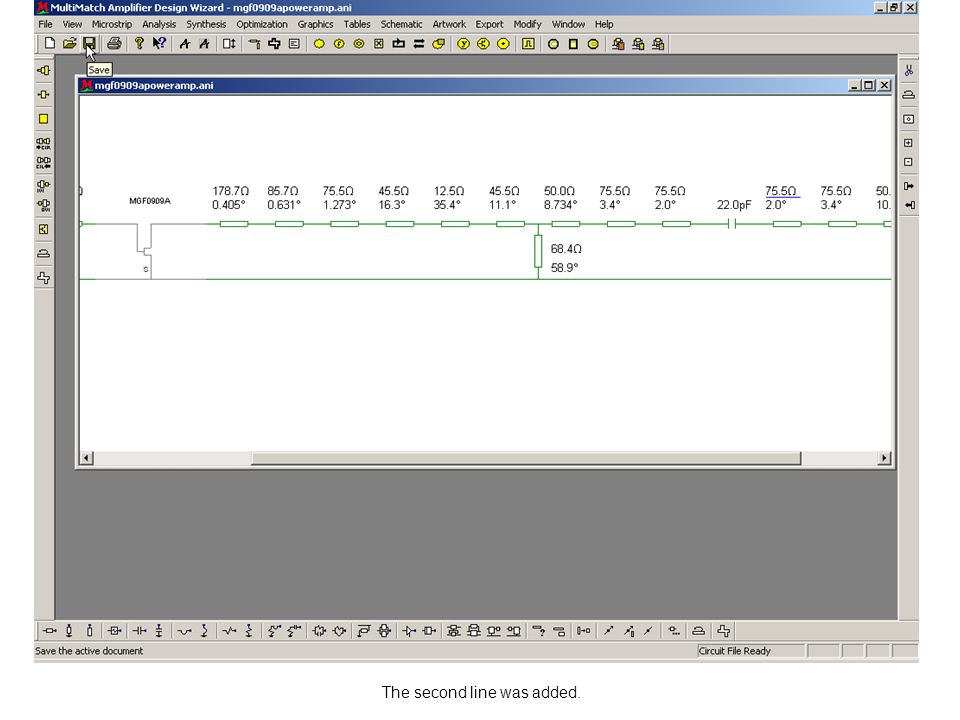Save the active document
Image resolution: width=960 pixels, height=720 pixels.
(x=89, y=43)
